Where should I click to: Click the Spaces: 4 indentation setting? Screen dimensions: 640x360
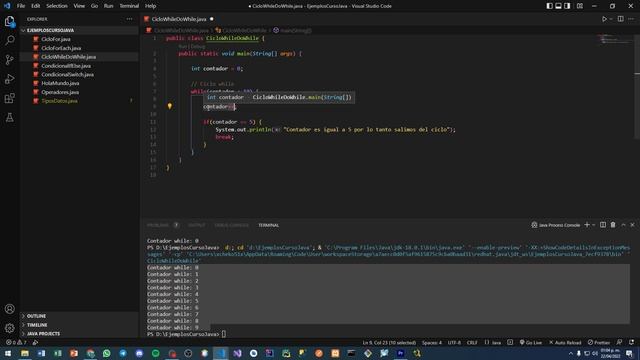[x=432, y=342]
